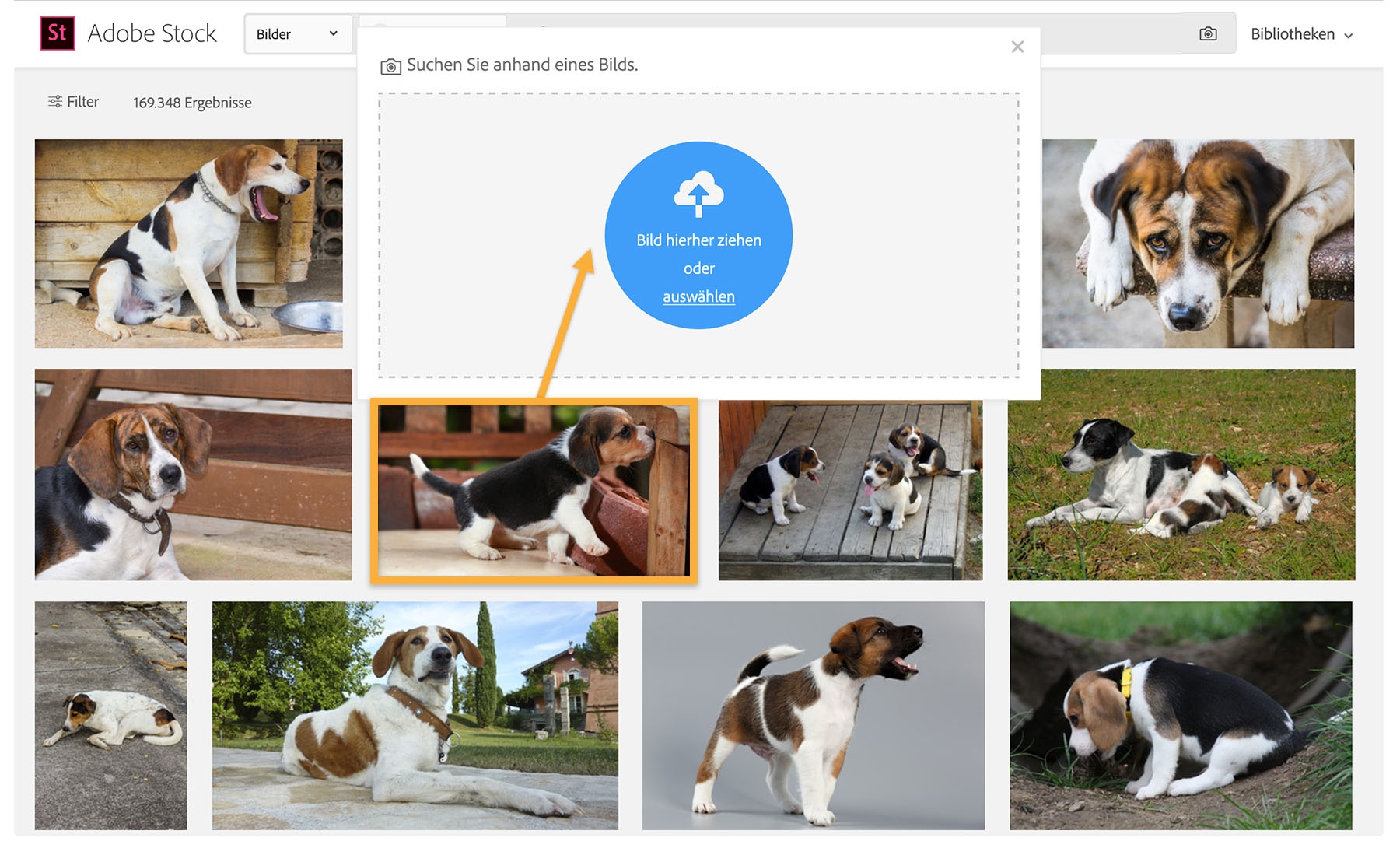Open the beagle digging in dirt photo
This screenshot has height=855, width=1400.
1181,715
